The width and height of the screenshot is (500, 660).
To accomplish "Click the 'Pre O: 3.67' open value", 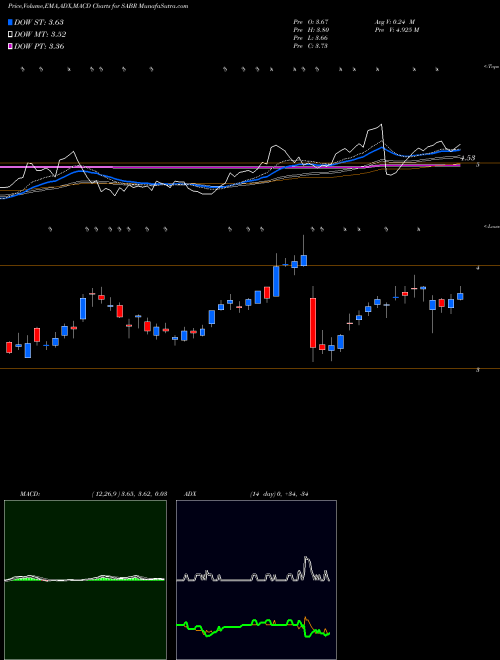I will 311,22.
